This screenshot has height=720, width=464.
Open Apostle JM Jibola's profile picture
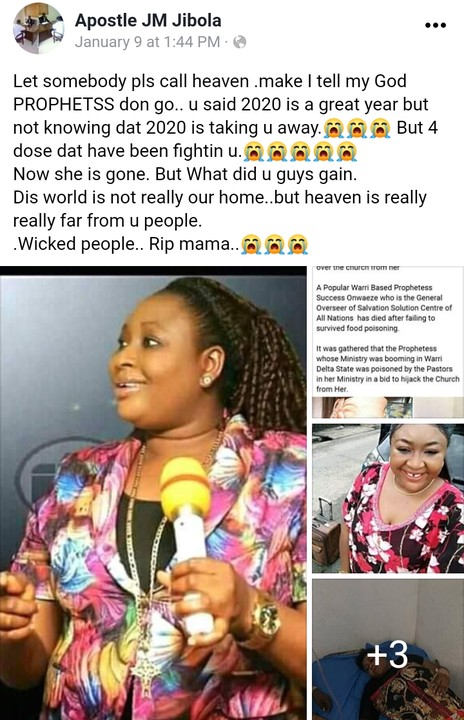[39, 28]
